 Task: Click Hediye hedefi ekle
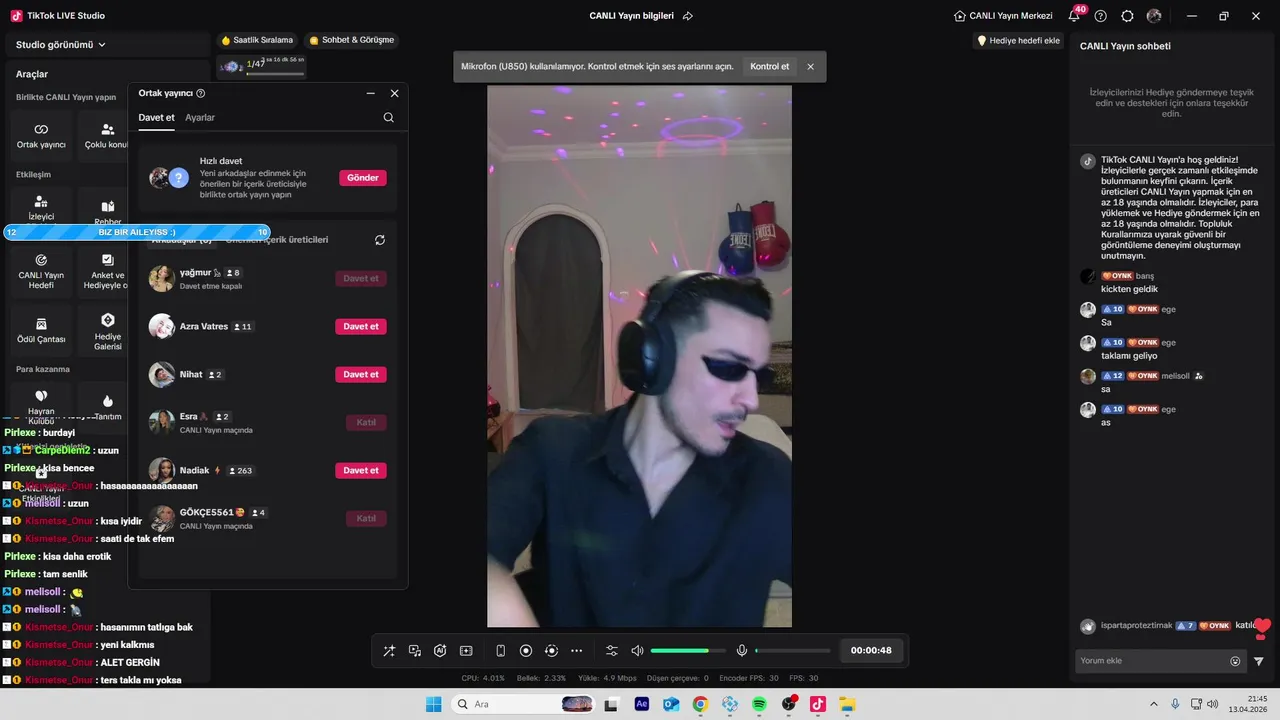coord(1018,40)
